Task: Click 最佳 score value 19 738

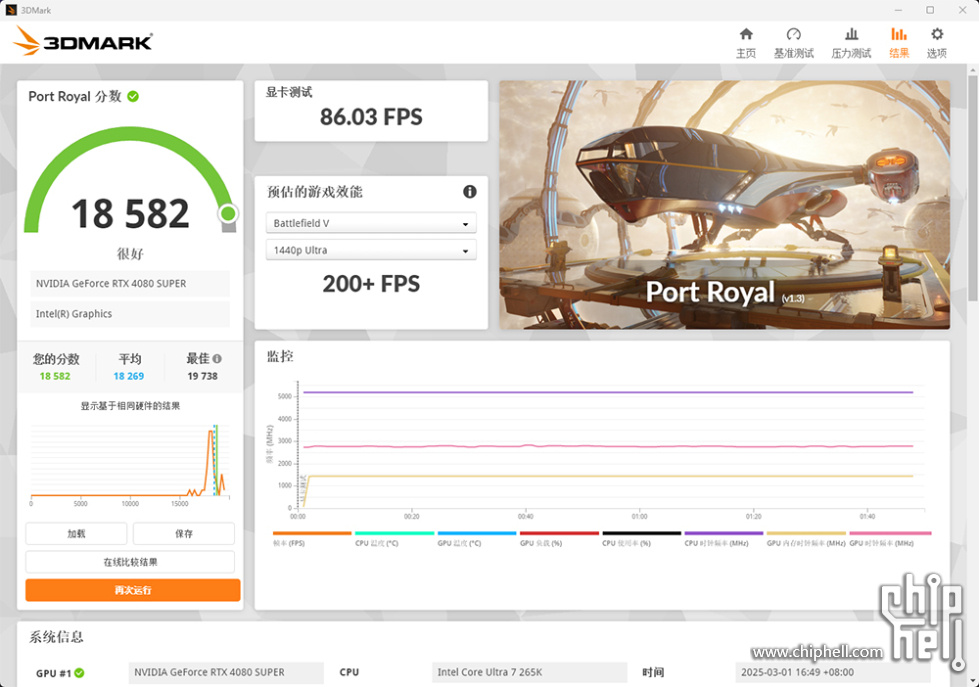Action: coord(202,376)
